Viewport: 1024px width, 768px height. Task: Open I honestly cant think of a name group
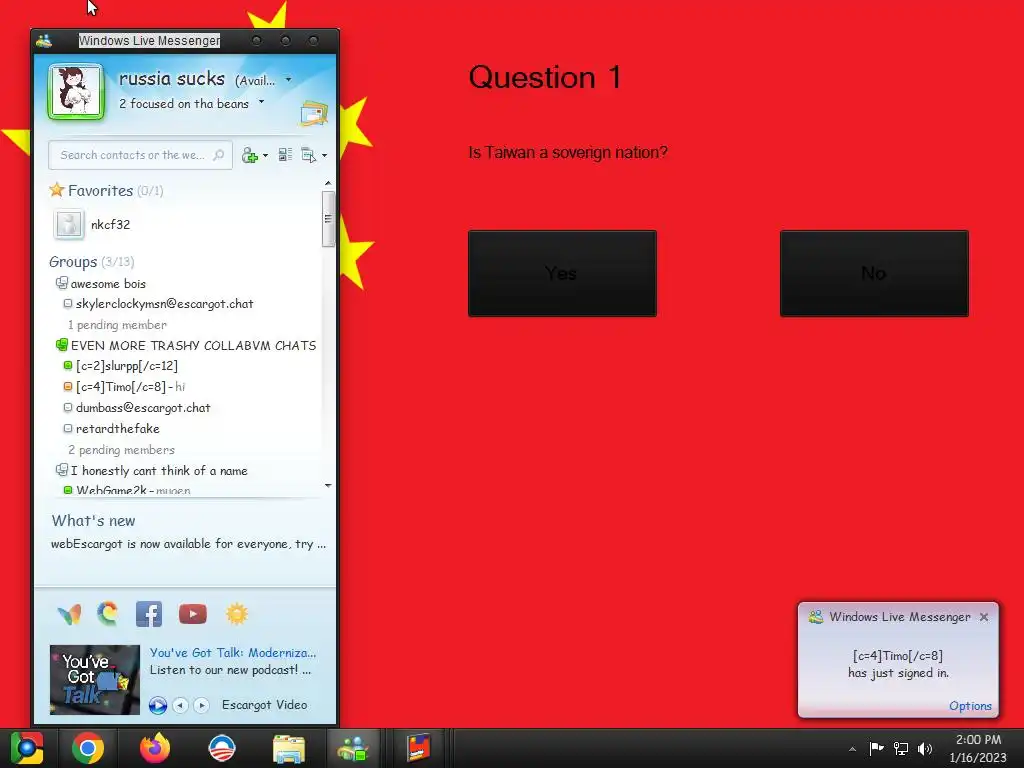159,471
